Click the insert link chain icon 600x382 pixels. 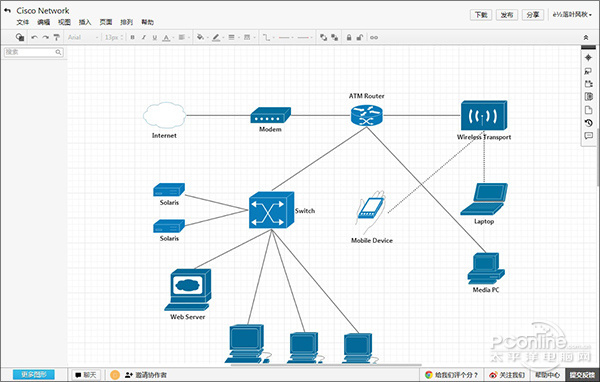pos(374,37)
